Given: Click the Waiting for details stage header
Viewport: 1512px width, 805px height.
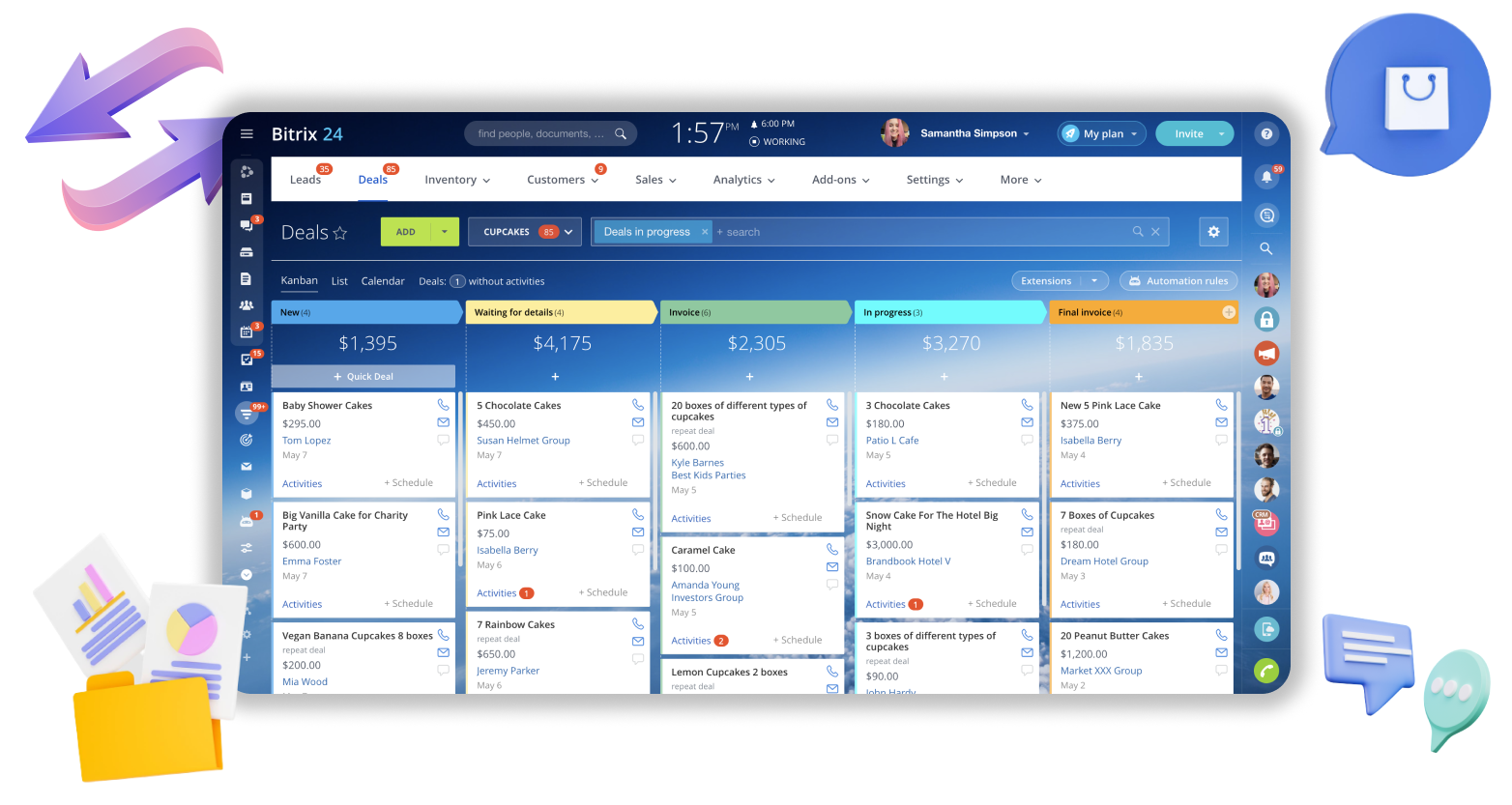Looking at the screenshot, I should click(x=562, y=312).
